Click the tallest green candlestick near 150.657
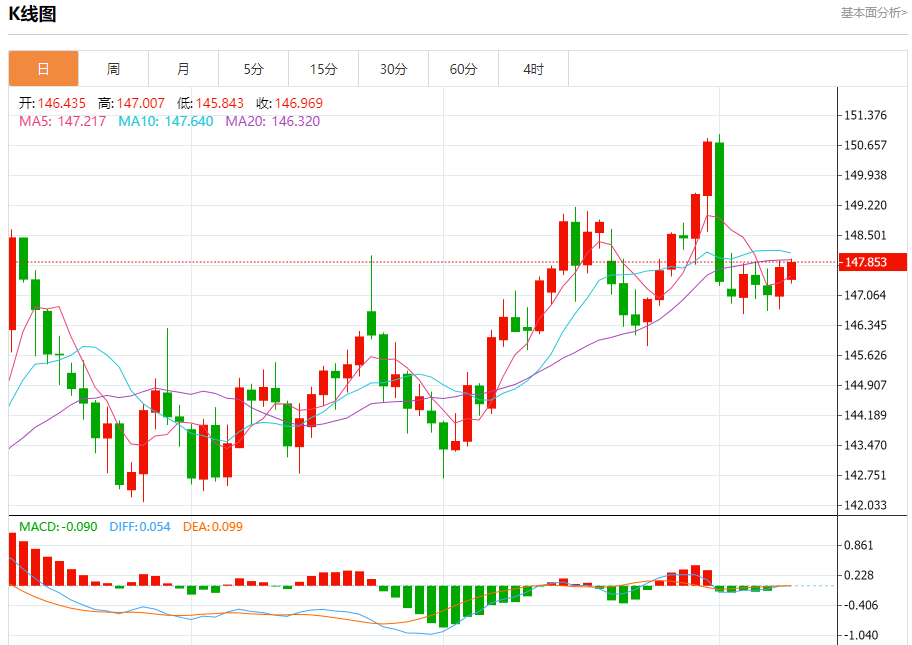 pyautogui.click(x=719, y=212)
